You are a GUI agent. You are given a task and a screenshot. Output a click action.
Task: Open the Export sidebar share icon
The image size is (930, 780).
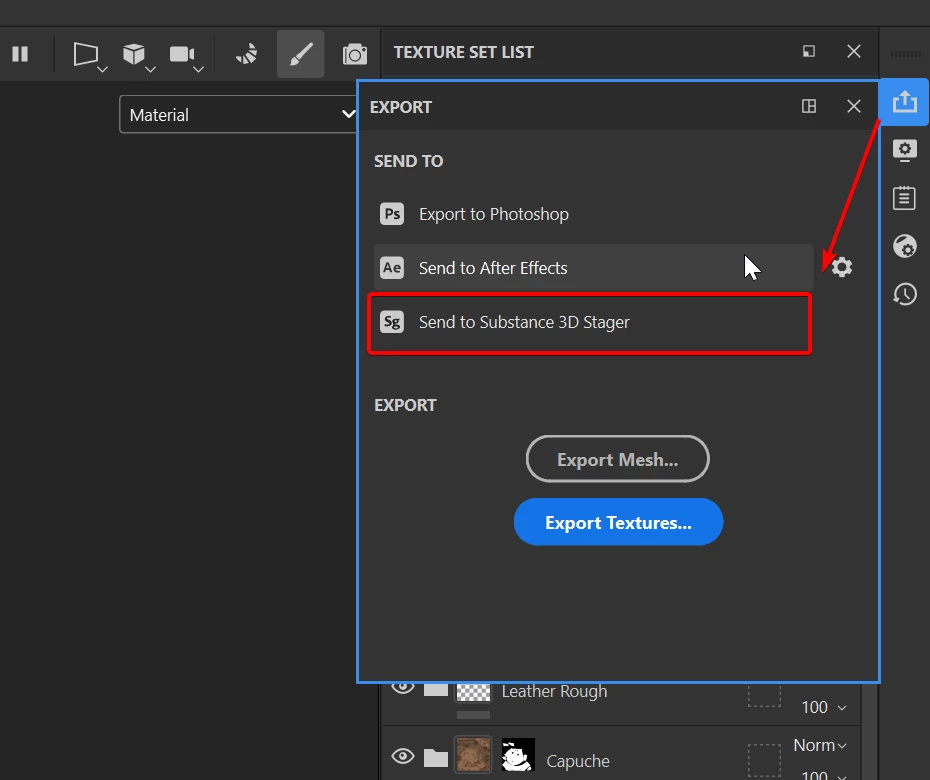tap(904, 101)
